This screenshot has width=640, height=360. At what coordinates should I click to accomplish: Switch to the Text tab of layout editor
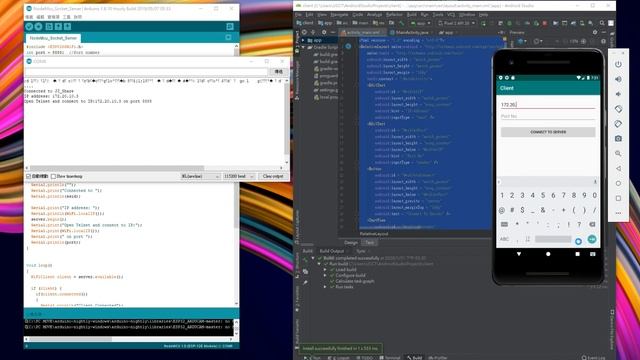click(369, 242)
